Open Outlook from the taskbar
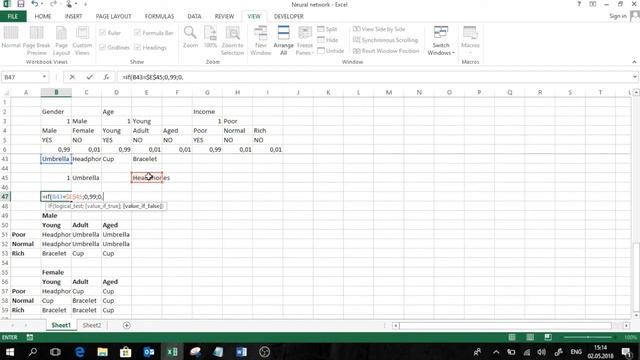Image resolution: width=640 pixels, height=360 pixels. (149, 351)
